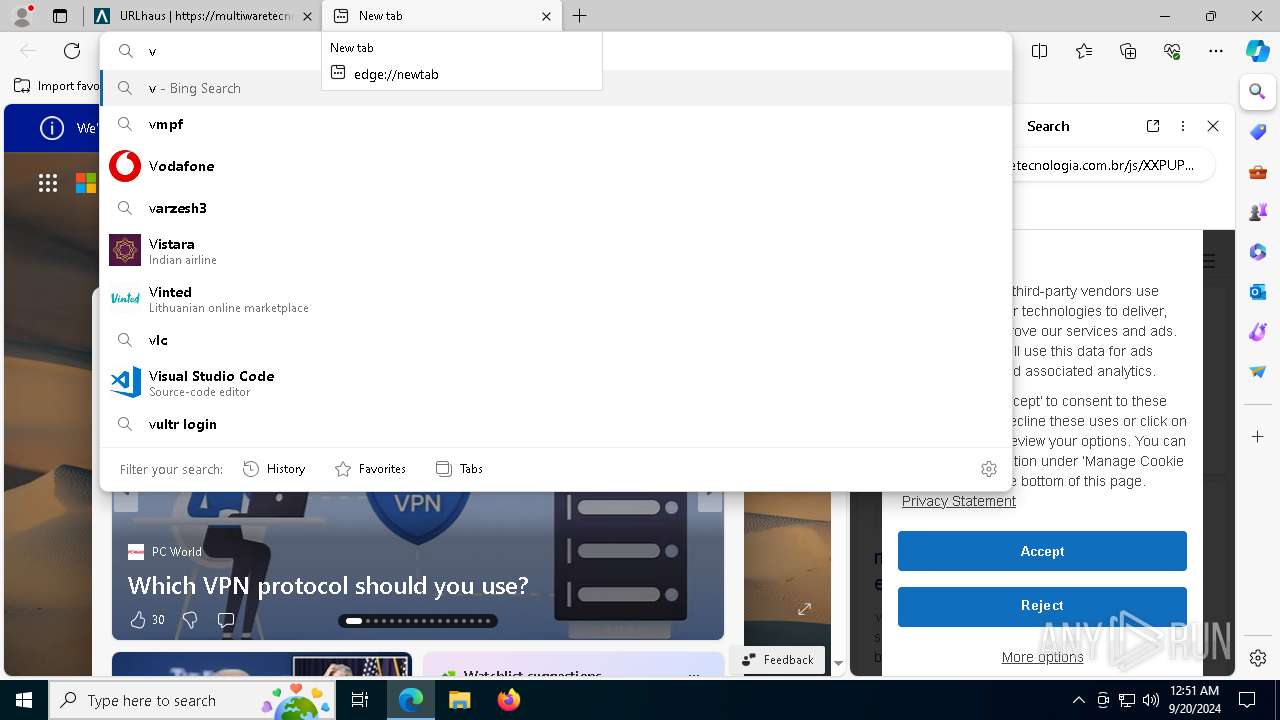Screen dimensions: 1280x720
Task: Open a new tab with plus
Action: coord(579,16)
